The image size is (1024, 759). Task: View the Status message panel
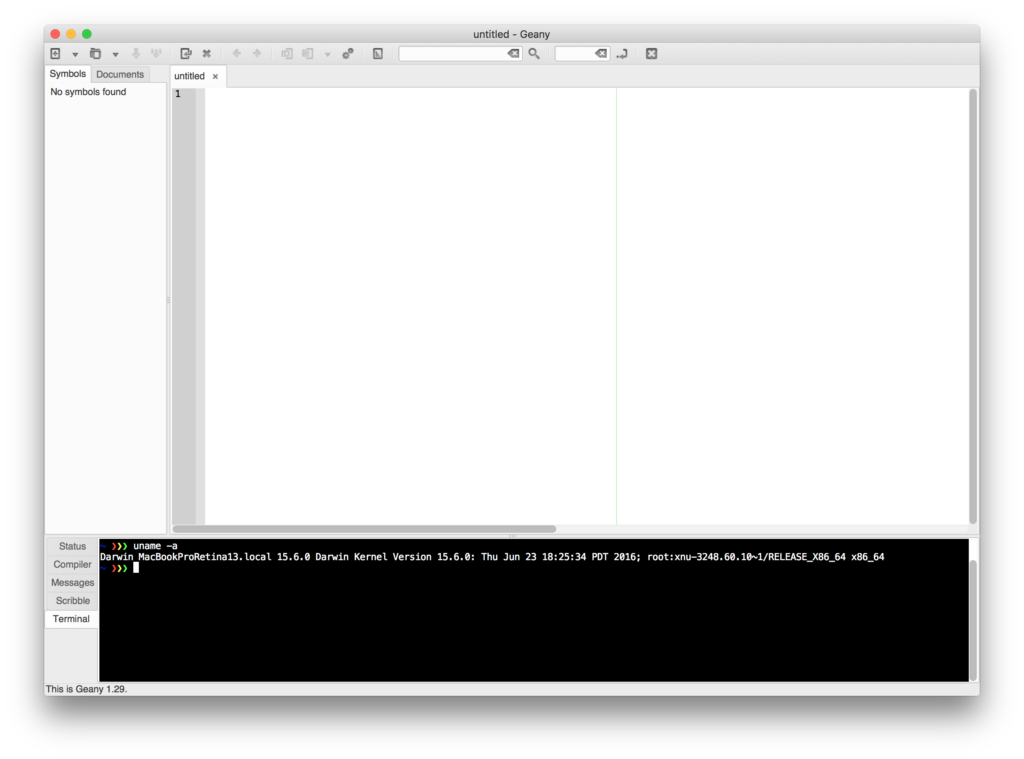point(71,546)
